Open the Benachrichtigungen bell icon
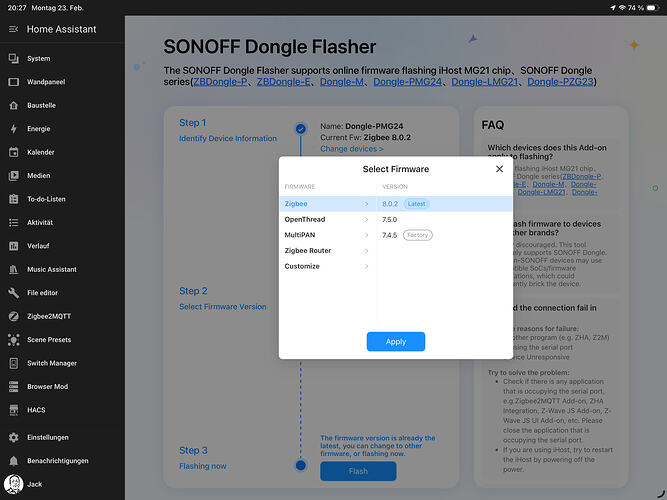The height and width of the screenshot is (500, 667). click(x=14, y=460)
